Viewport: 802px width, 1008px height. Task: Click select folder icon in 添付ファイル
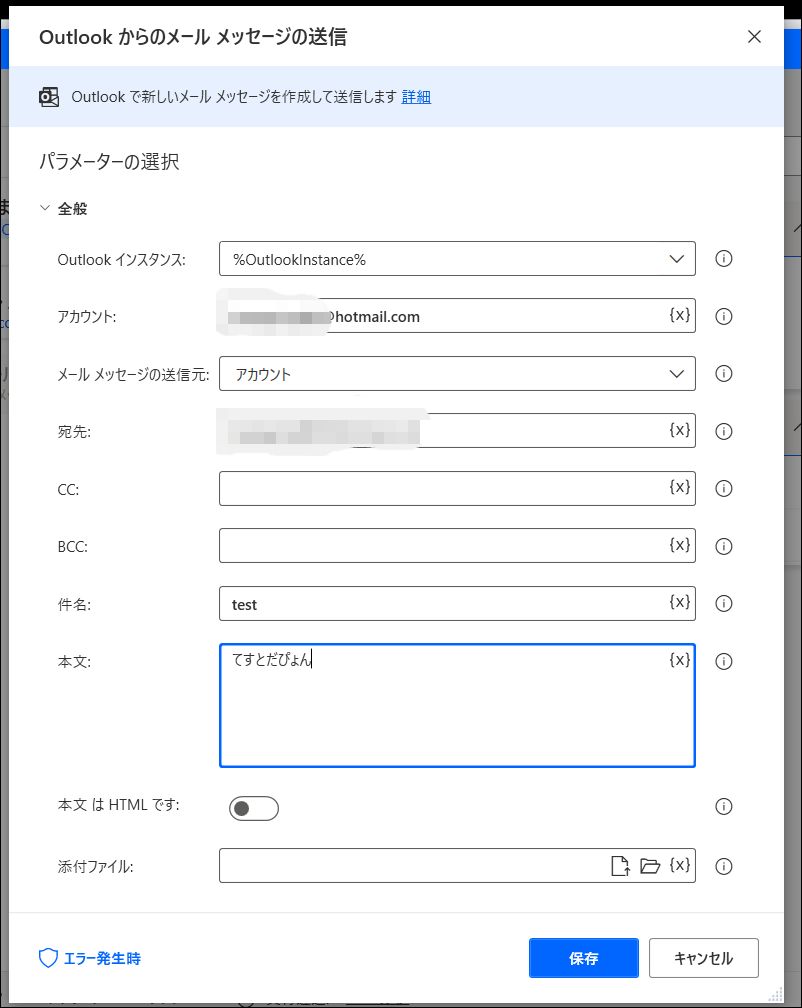click(x=650, y=866)
